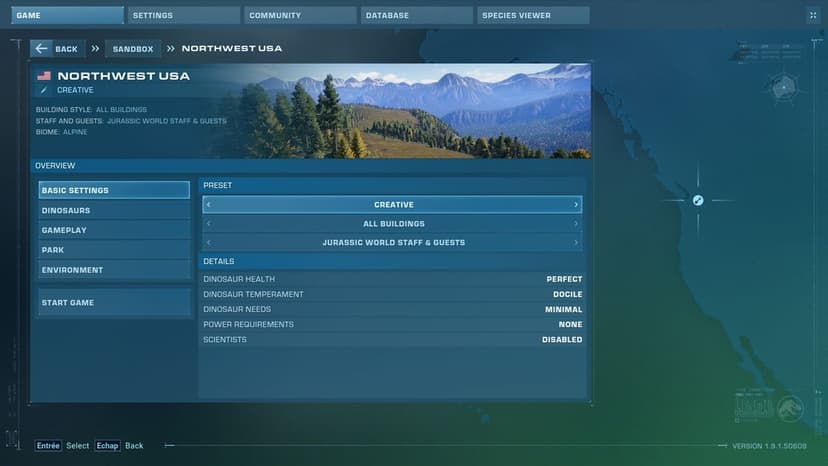Select the All Buildings selector
The height and width of the screenshot is (466, 828).
click(392, 223)
